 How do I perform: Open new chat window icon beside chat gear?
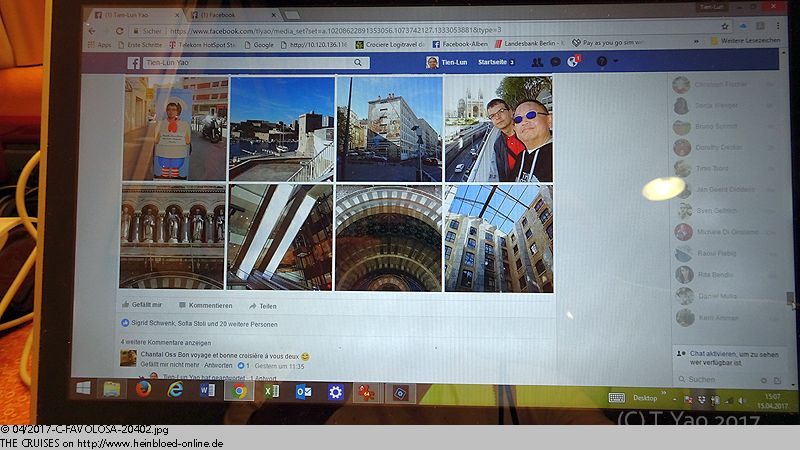coord(778,381)
